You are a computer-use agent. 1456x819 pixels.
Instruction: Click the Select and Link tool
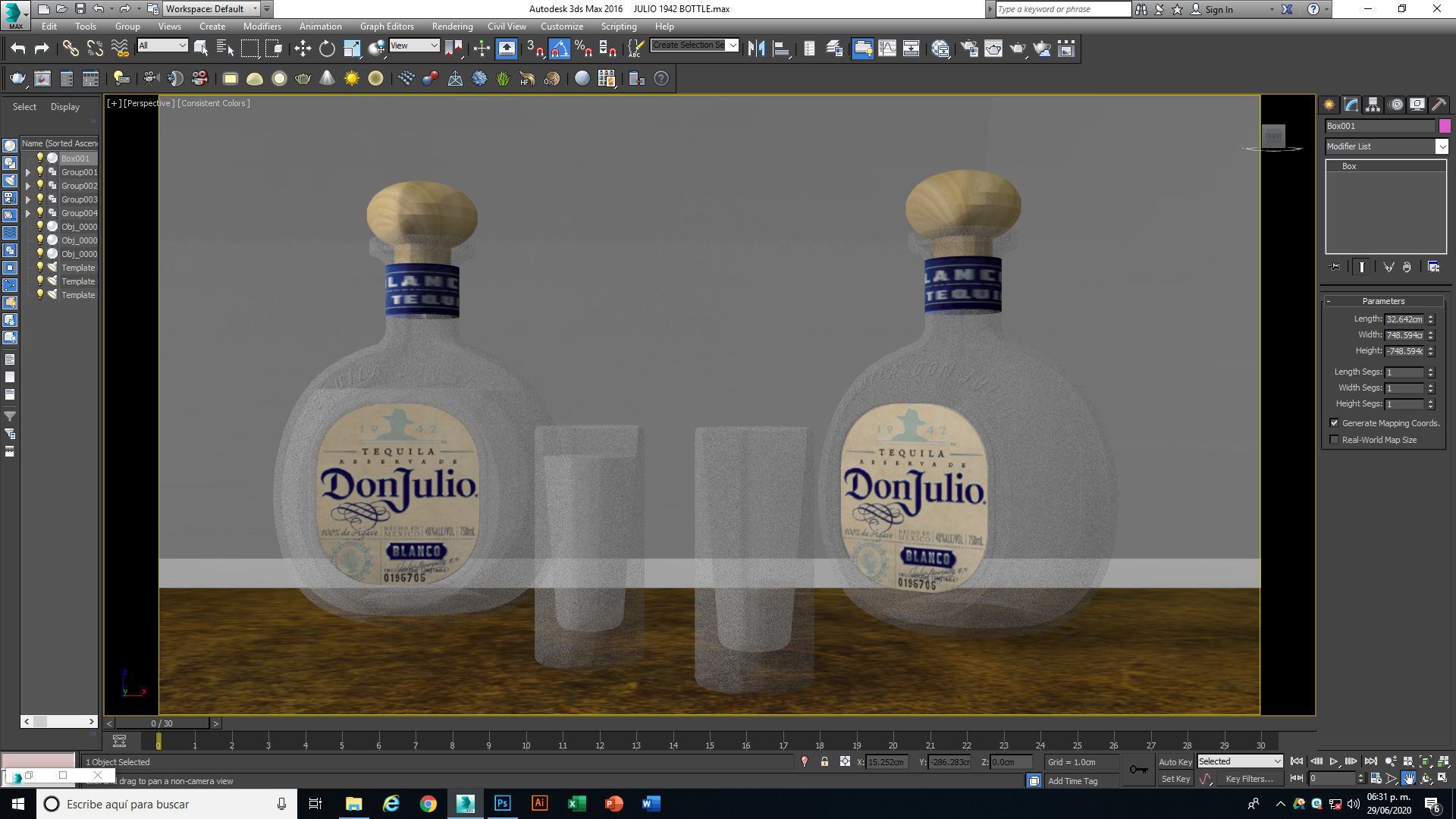[71, 49]
